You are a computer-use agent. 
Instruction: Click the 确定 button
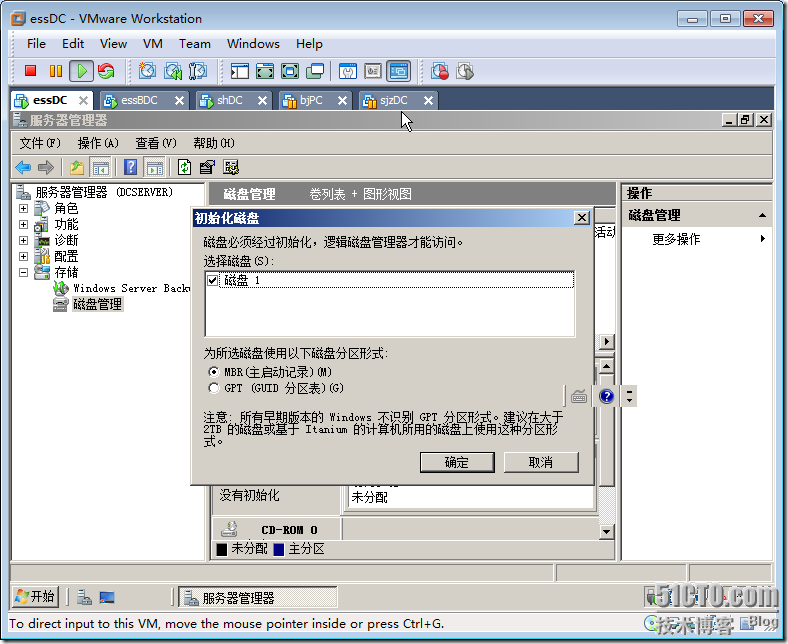coord(457,462)
